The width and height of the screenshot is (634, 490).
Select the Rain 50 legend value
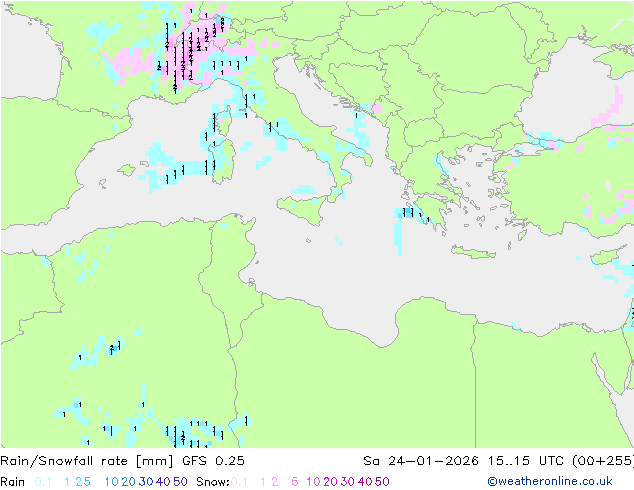coord(180,482)
